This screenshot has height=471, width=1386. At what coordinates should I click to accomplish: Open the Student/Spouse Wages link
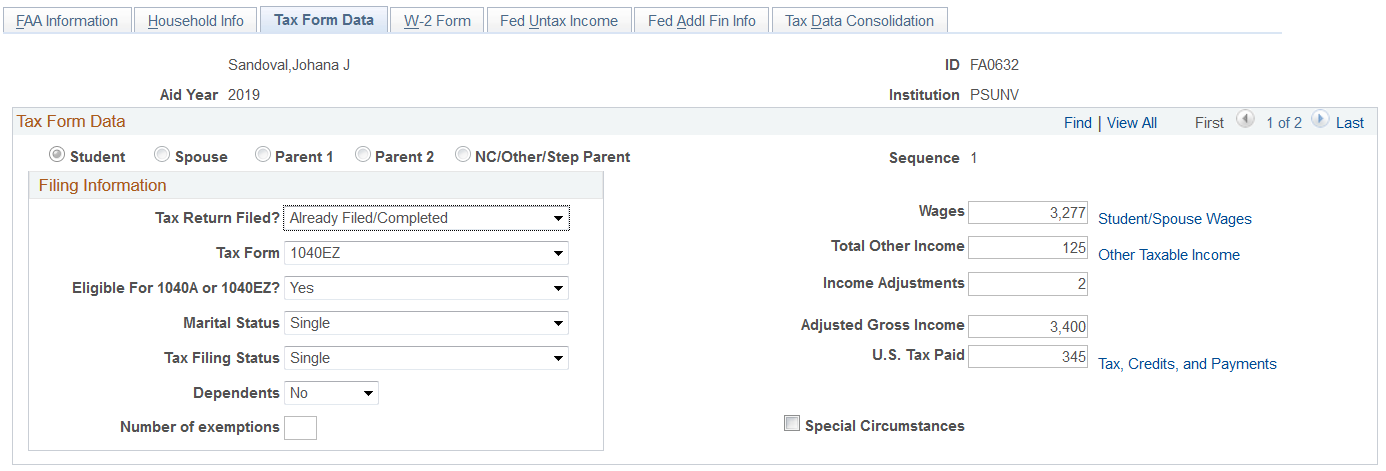(1174, 219)
